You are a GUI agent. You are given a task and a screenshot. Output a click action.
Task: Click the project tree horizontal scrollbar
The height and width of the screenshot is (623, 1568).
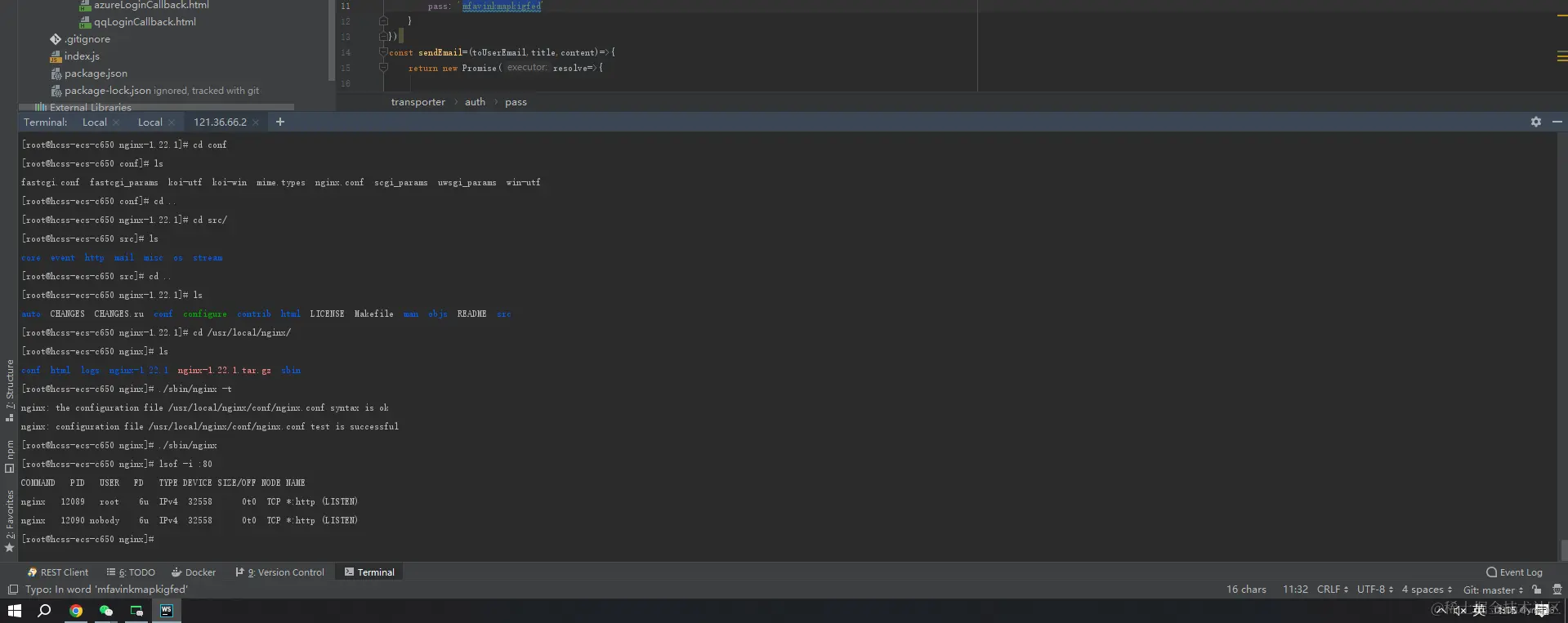pyautogui.click(x=156, y=107)
